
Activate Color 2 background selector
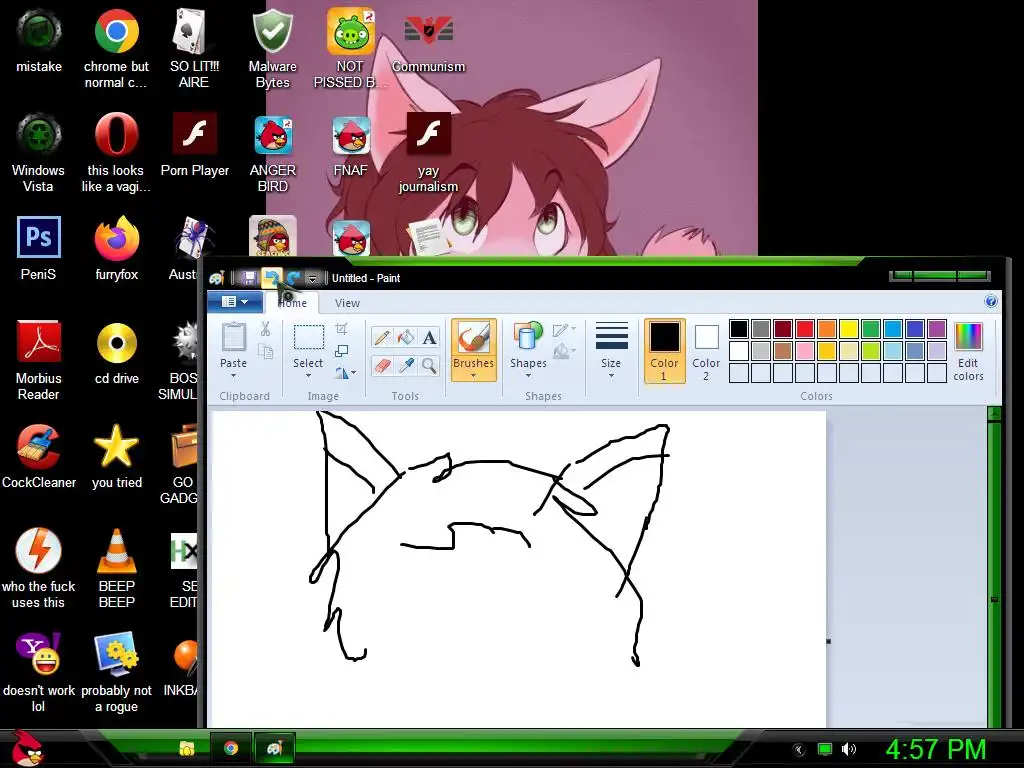pyautogui.click(x=706, y=350)
